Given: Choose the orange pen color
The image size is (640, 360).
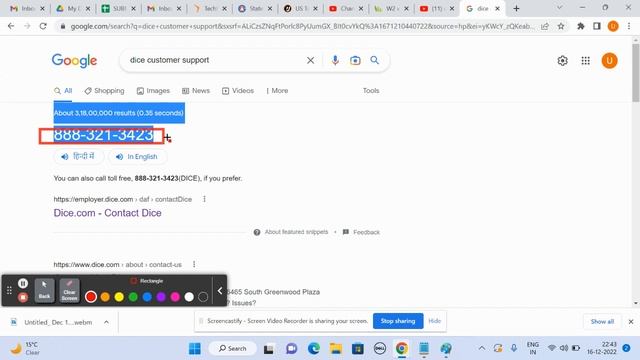Looking at the screenshot, I should [x=105, y=297].
